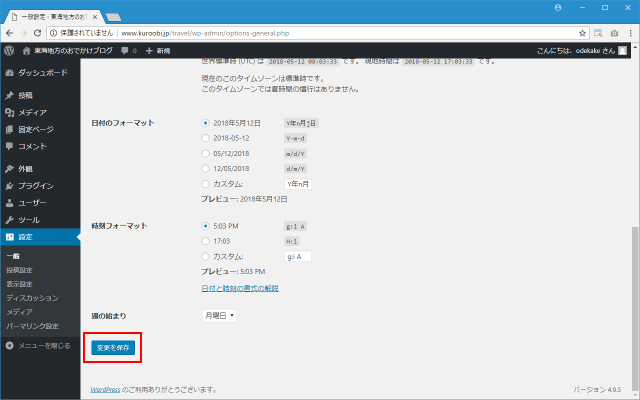Open 投稿 in the sidebar menu

pyautogui.click(x=40, y=96)
